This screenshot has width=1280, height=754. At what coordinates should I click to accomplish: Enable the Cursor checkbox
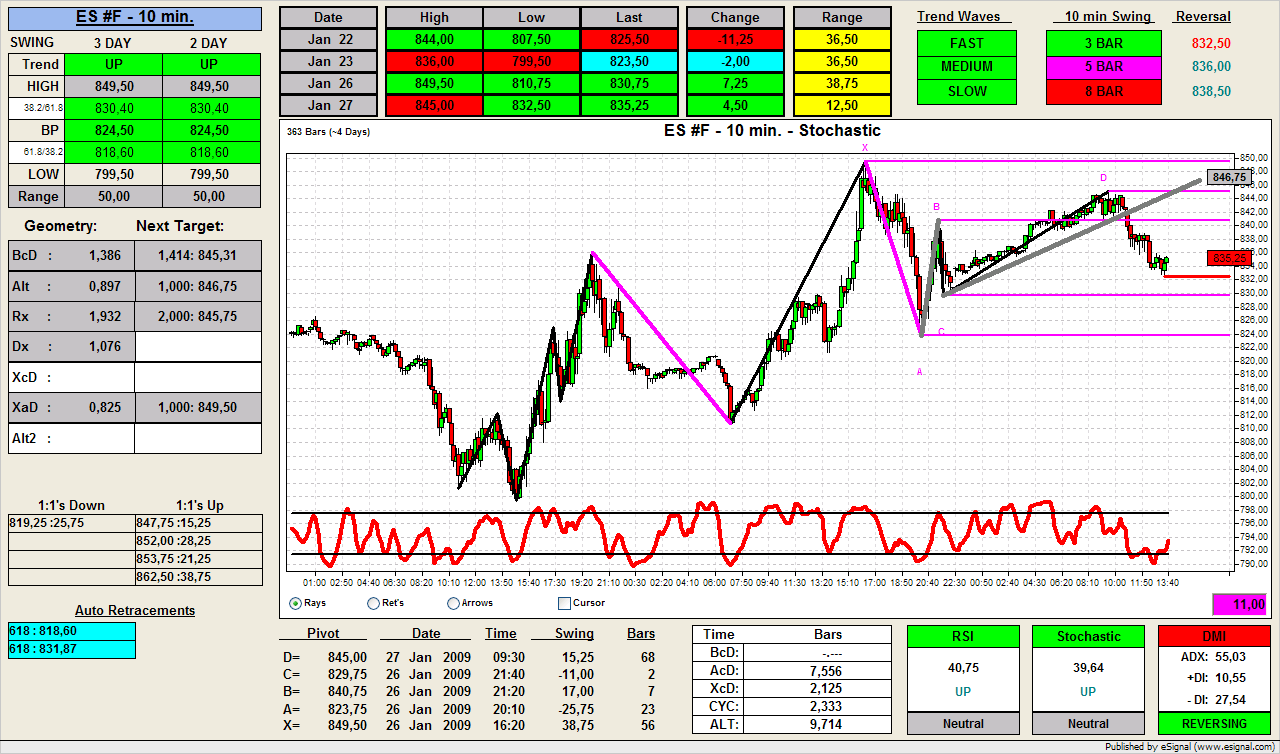(x=564, y=603)
